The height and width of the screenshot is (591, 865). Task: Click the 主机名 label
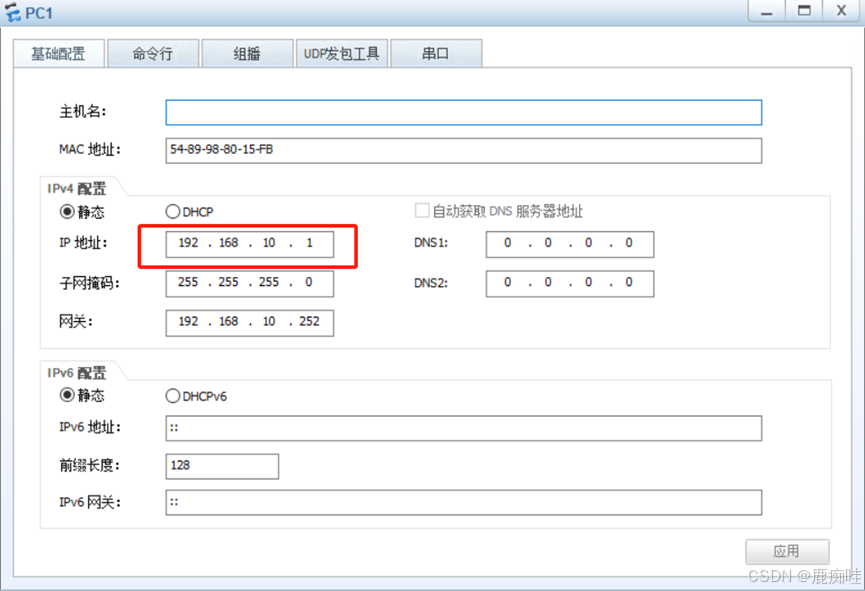point(83,111)
